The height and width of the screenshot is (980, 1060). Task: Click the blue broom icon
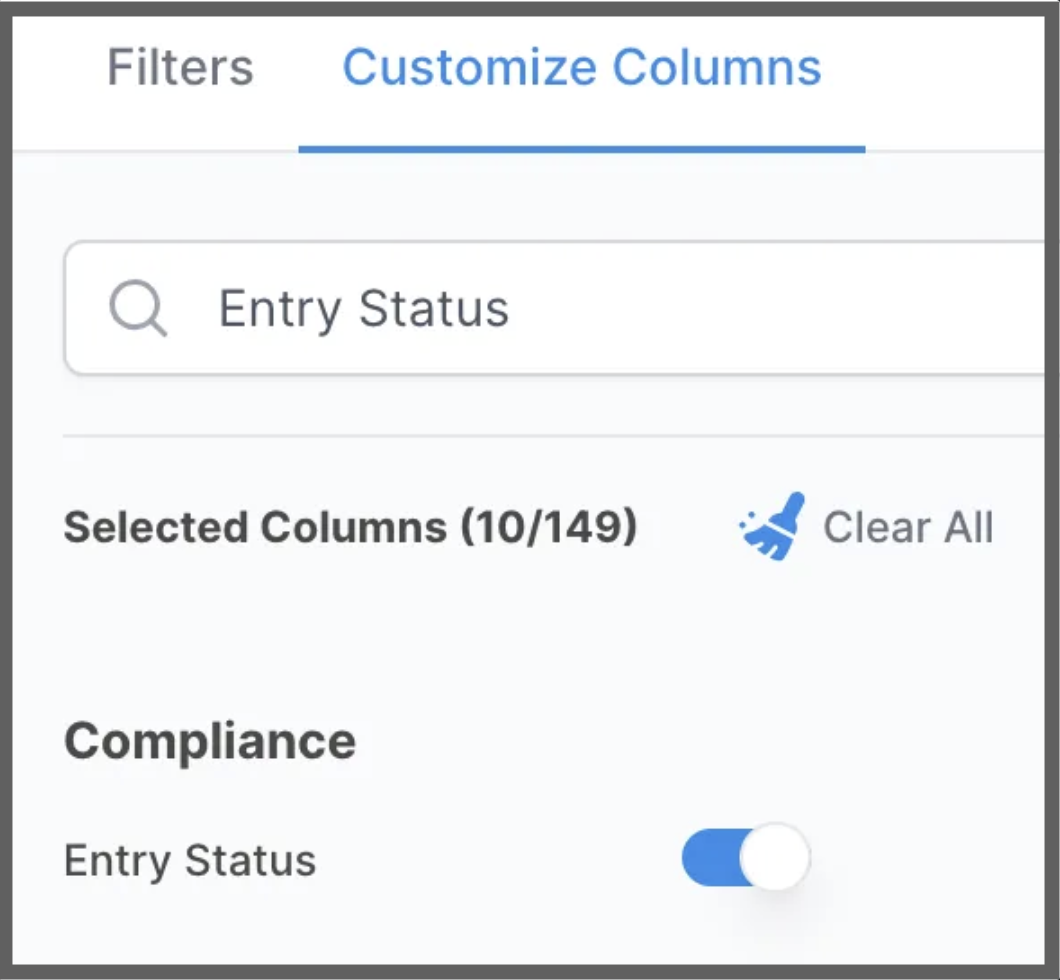[773, 526]
